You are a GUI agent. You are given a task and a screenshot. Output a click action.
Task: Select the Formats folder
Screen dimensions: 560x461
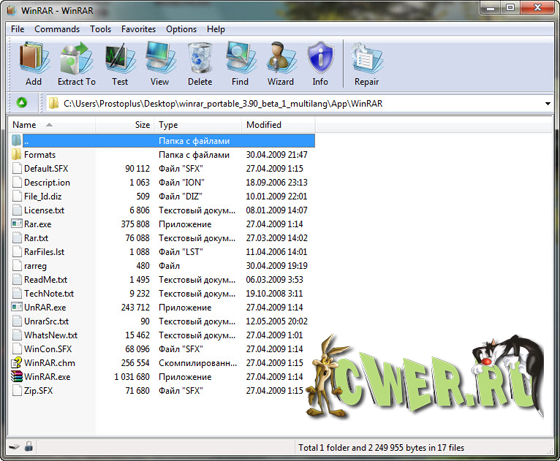coord(39,155)
